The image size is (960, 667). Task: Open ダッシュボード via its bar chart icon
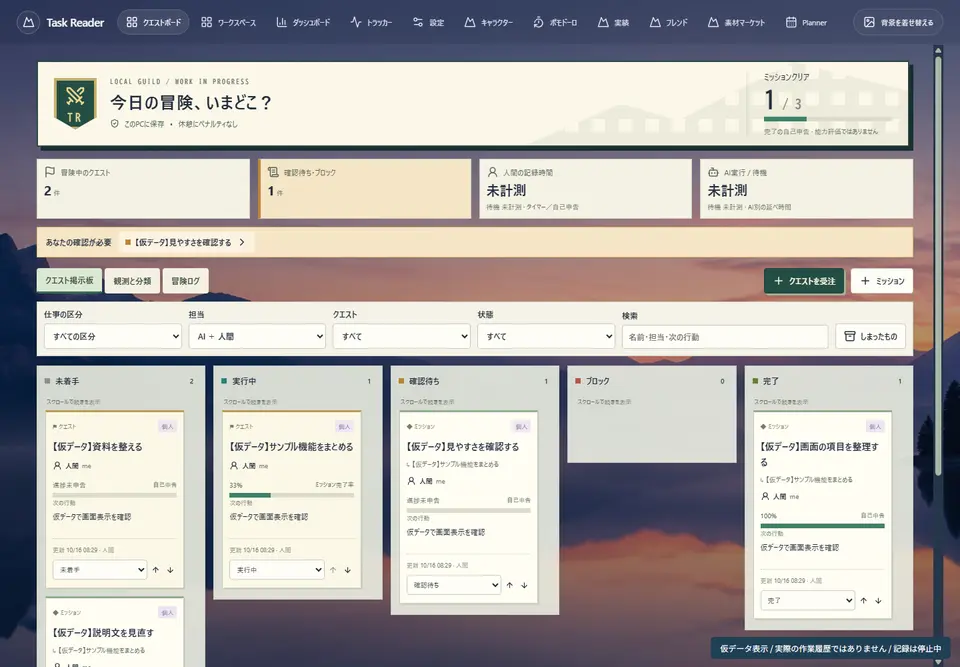coord(281,23)
